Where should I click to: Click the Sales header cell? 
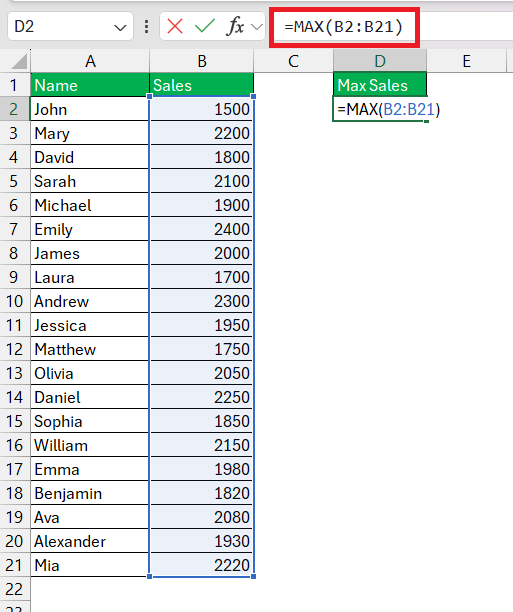(x=202, y=85)
